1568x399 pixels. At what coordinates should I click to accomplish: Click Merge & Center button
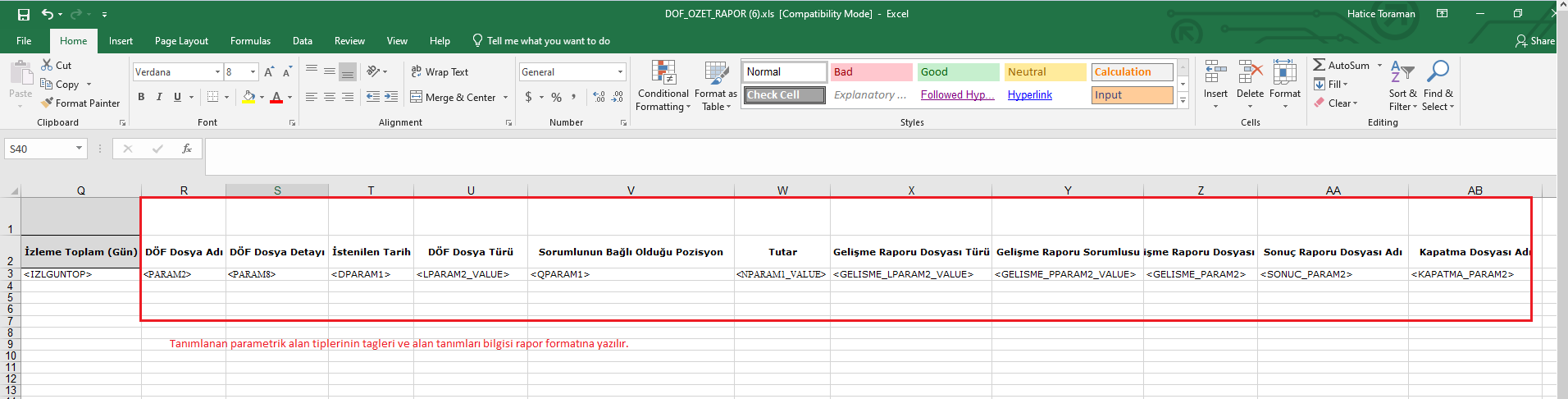point(453,97)
